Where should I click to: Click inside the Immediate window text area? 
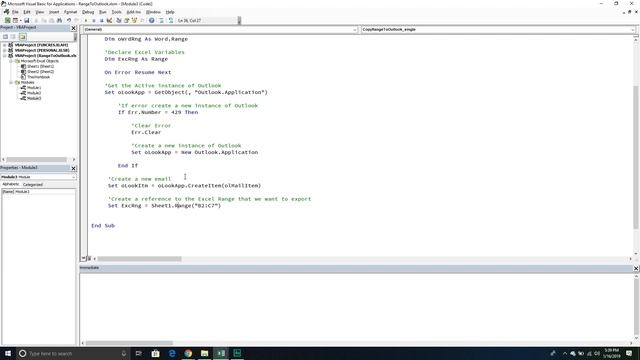[356, 307]
